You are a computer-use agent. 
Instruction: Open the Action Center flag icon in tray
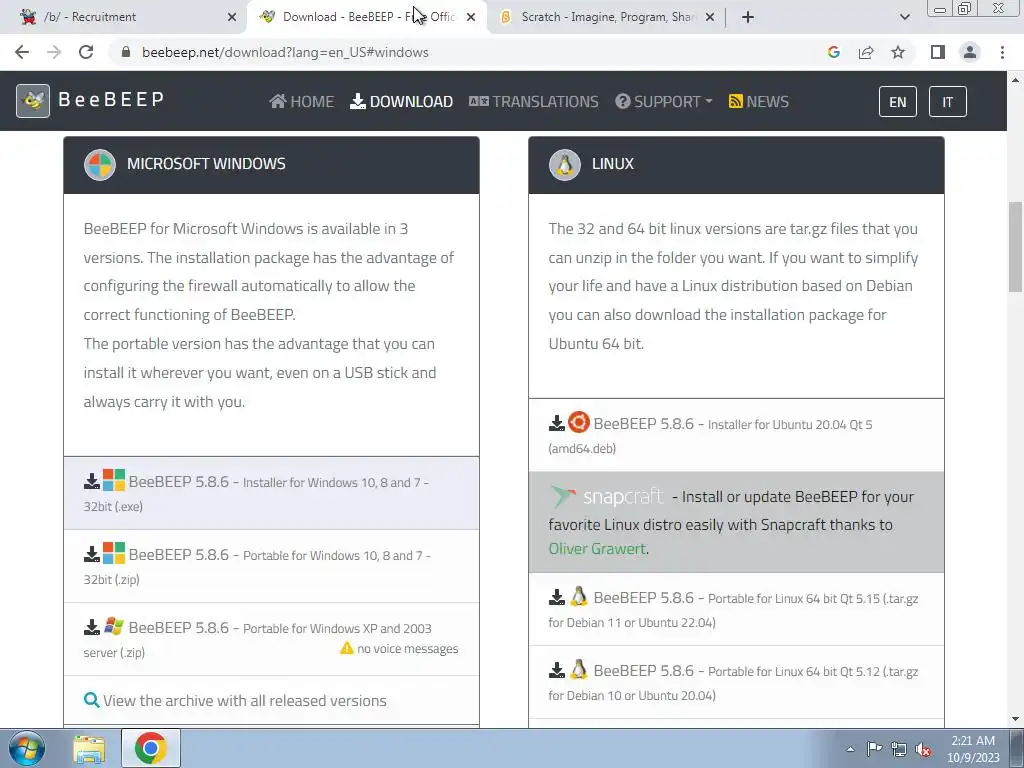[874, 748]
